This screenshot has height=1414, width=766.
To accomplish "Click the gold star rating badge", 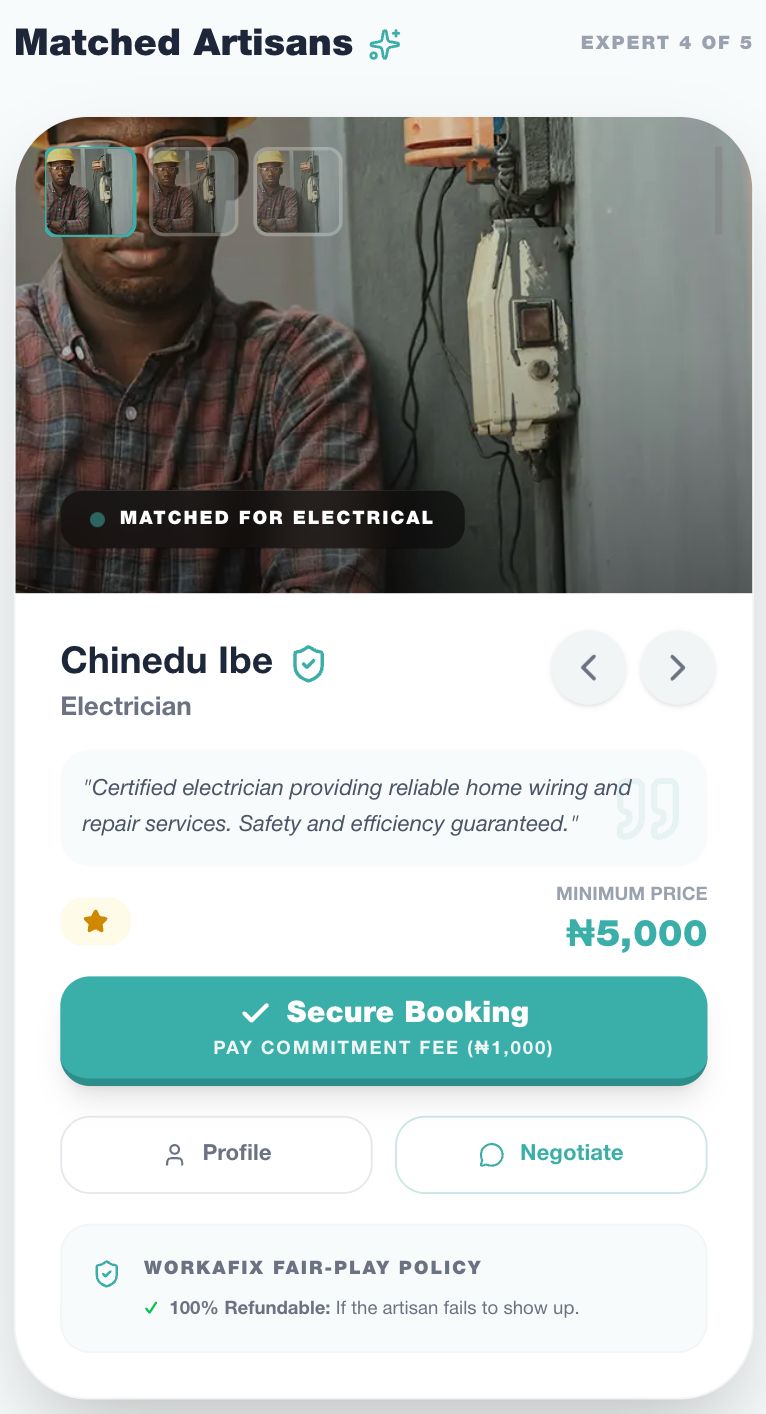I will [95, 921].
